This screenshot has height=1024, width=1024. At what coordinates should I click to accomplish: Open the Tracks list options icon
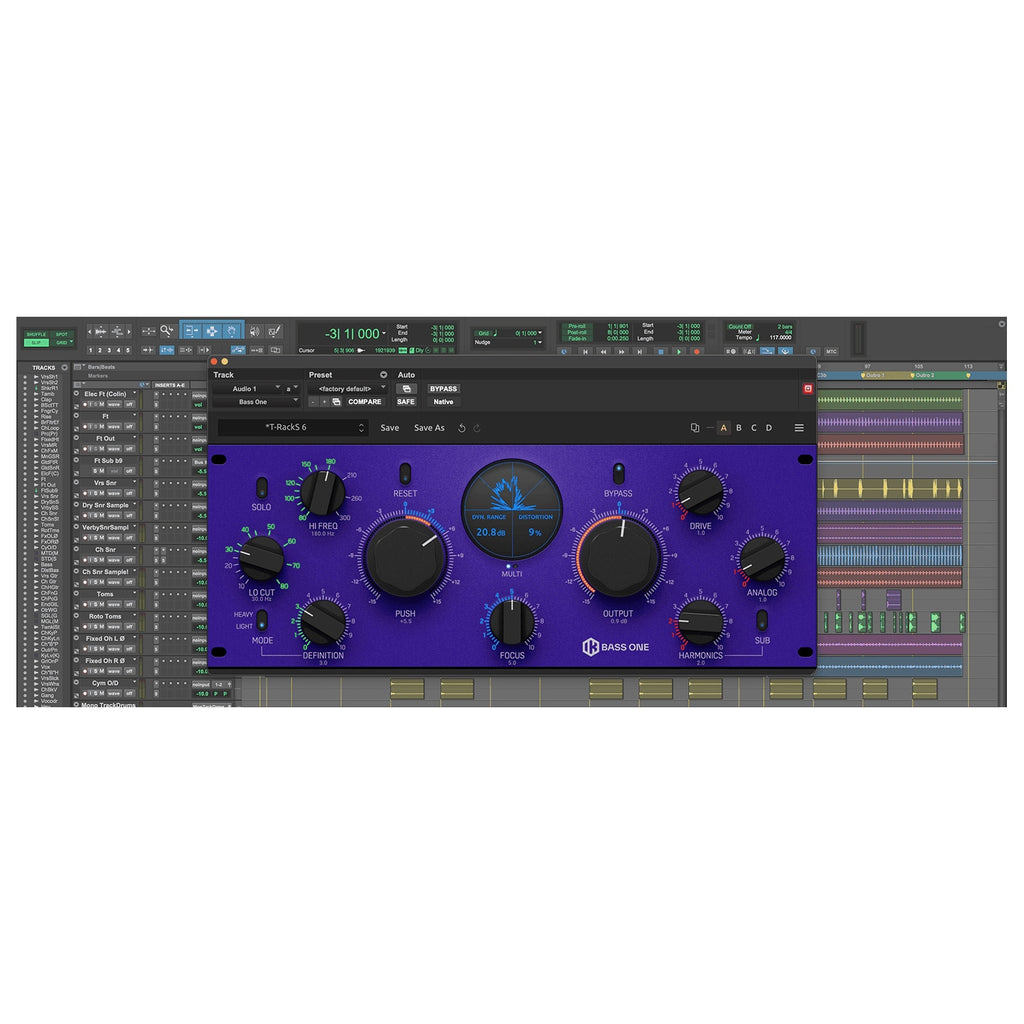(64, 368)
